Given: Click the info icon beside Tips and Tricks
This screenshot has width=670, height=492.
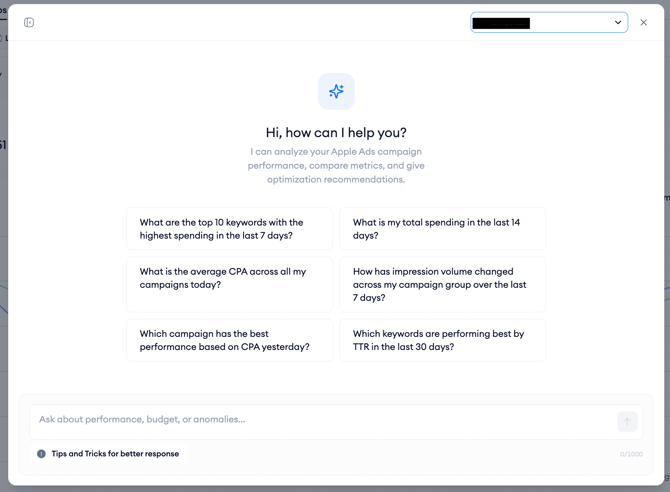Looking at the screenshot, I should coord(41,454).
